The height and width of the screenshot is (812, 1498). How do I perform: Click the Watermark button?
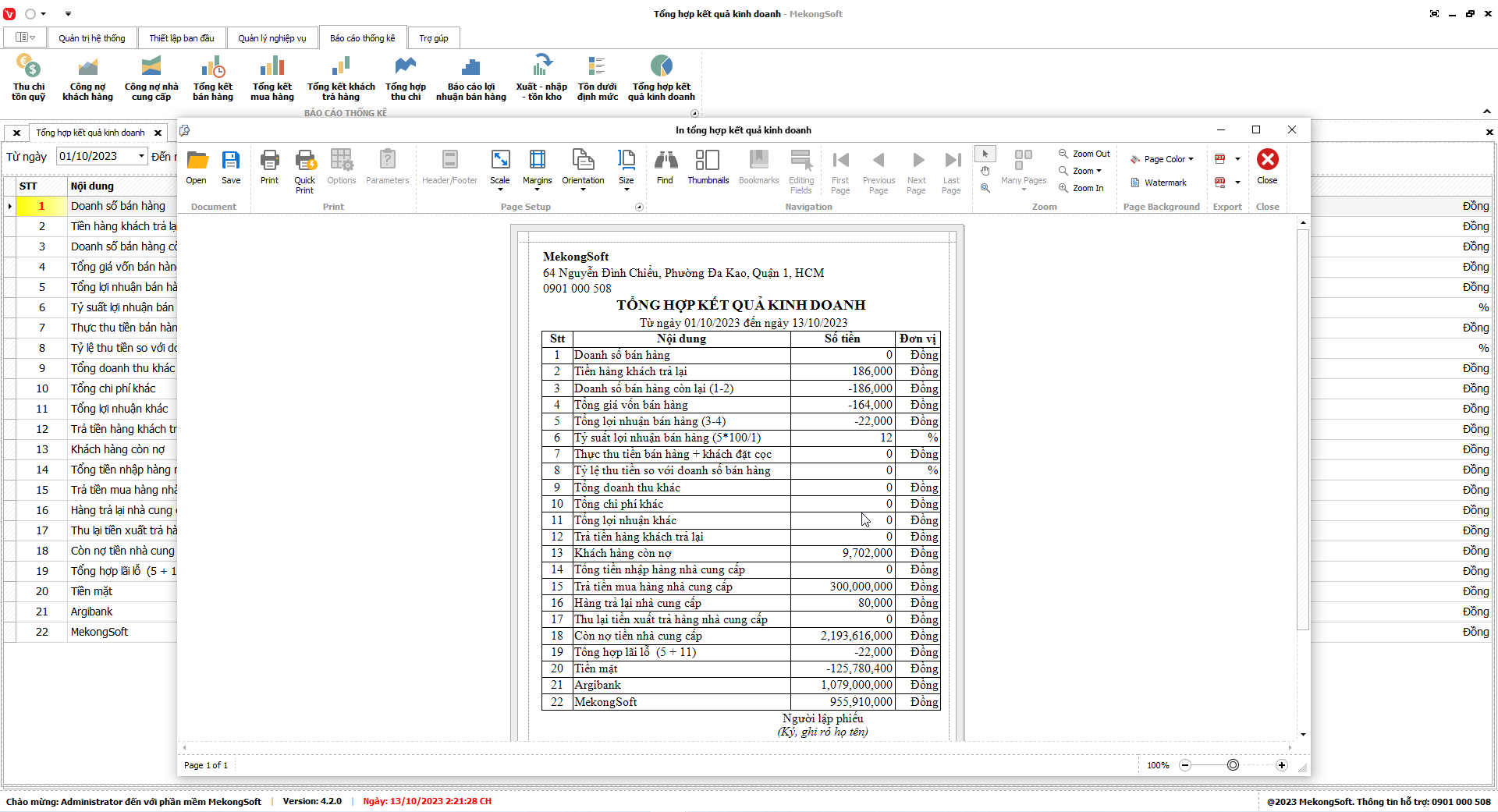(x=1159, y=183)
